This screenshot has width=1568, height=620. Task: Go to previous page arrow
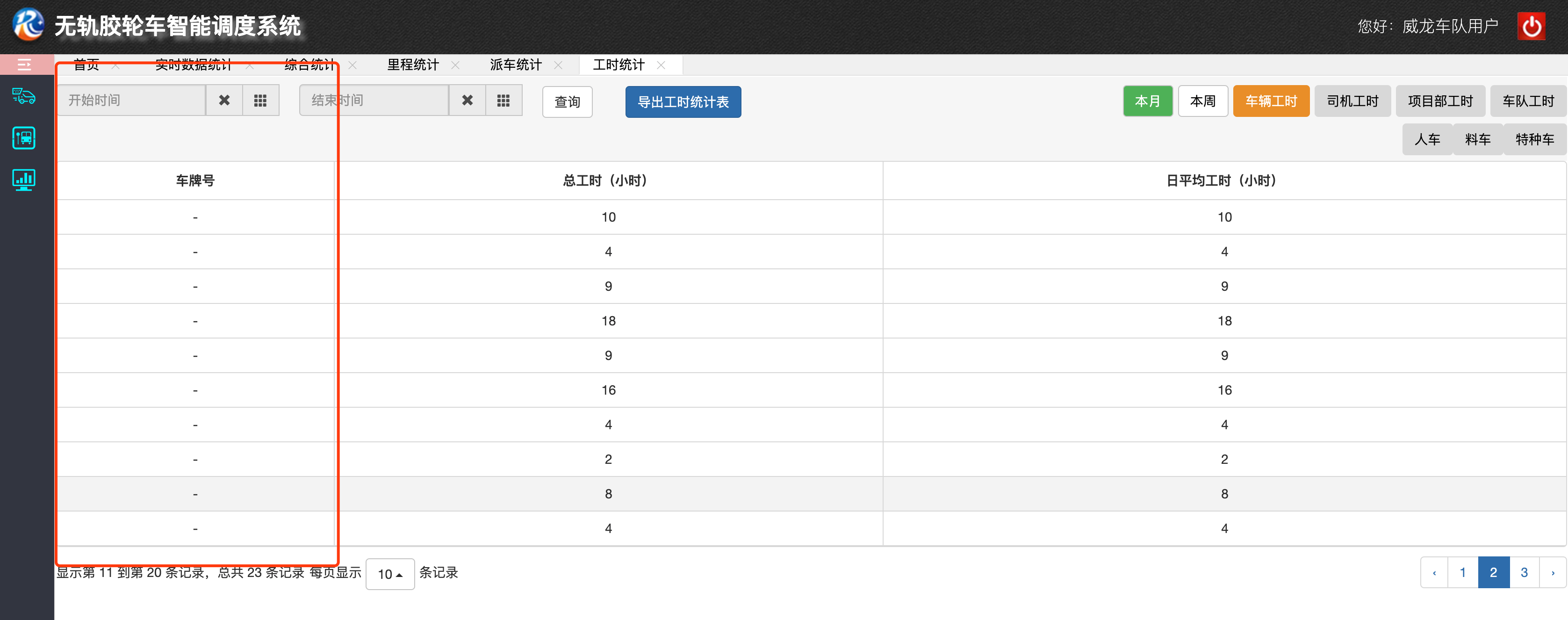click(1434, 572)
